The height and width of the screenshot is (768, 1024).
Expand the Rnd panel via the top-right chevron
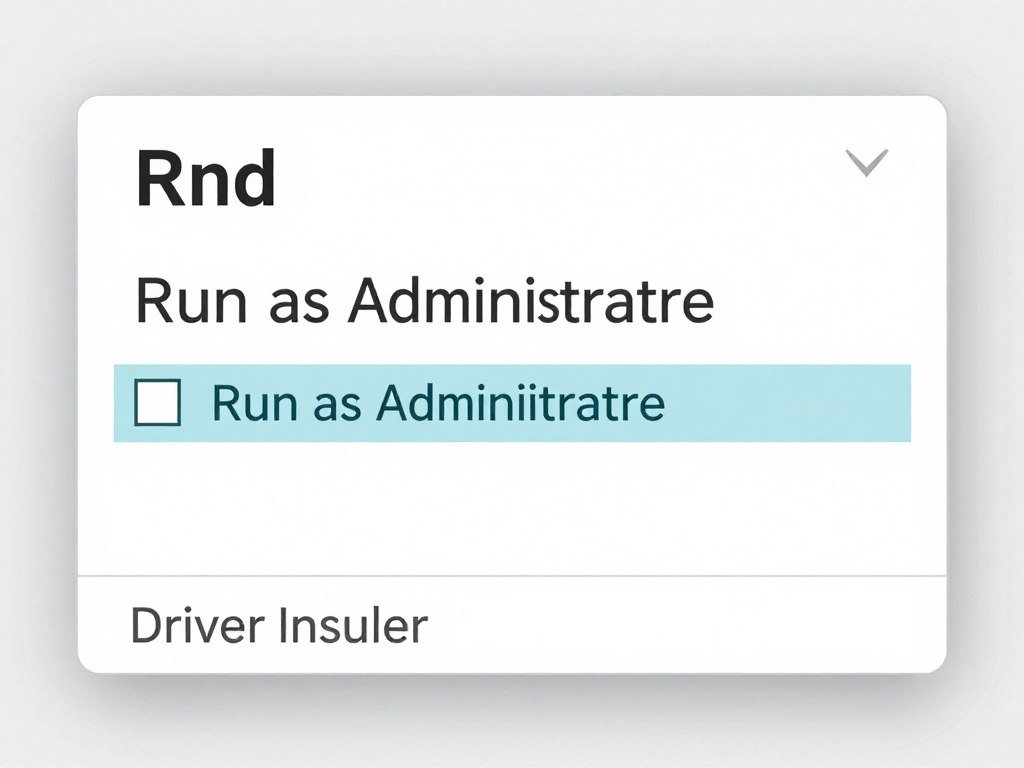coord(866,160)
